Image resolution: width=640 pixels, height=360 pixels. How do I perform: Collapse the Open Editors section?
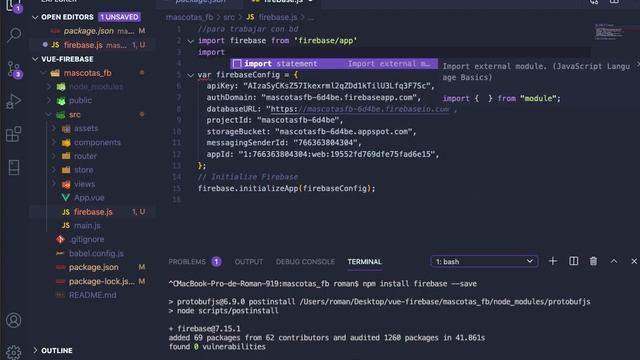[35, 17]
